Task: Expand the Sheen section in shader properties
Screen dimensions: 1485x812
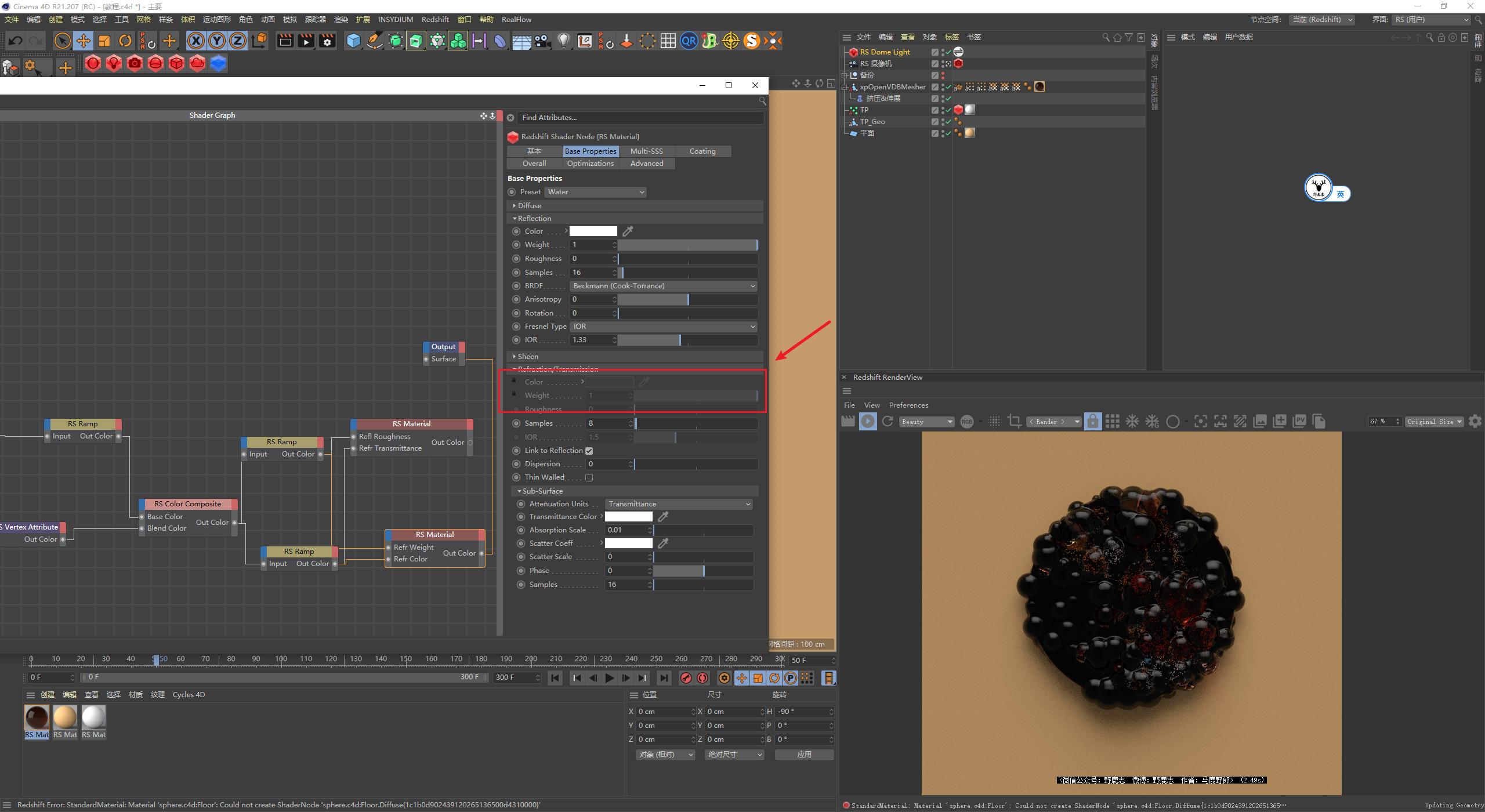Action: (527, 356)
